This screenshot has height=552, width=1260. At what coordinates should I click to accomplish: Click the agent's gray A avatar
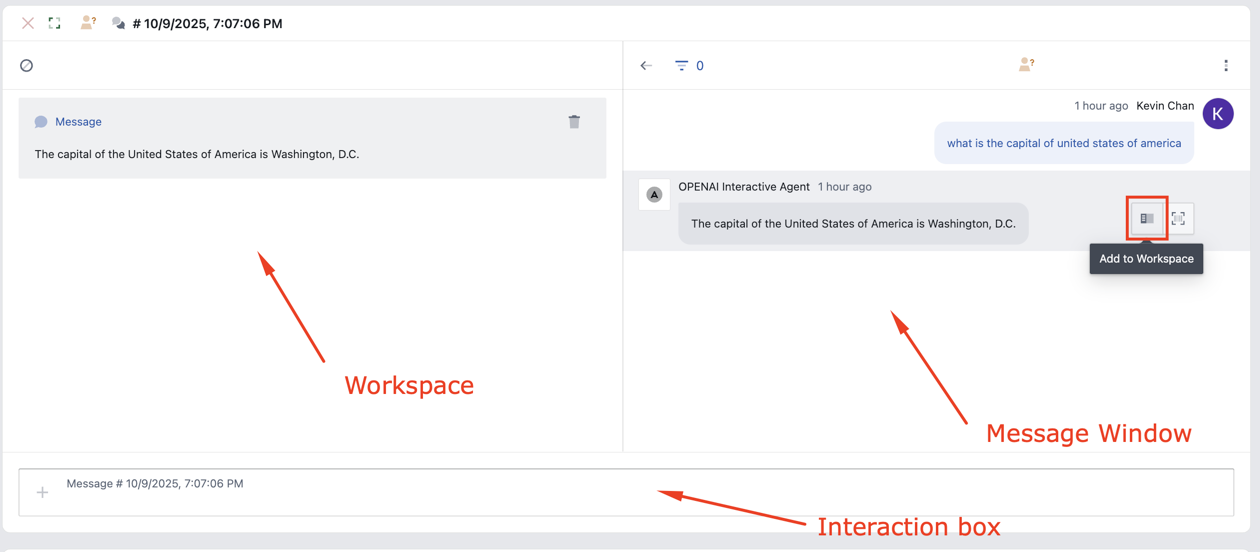(654, 194)
